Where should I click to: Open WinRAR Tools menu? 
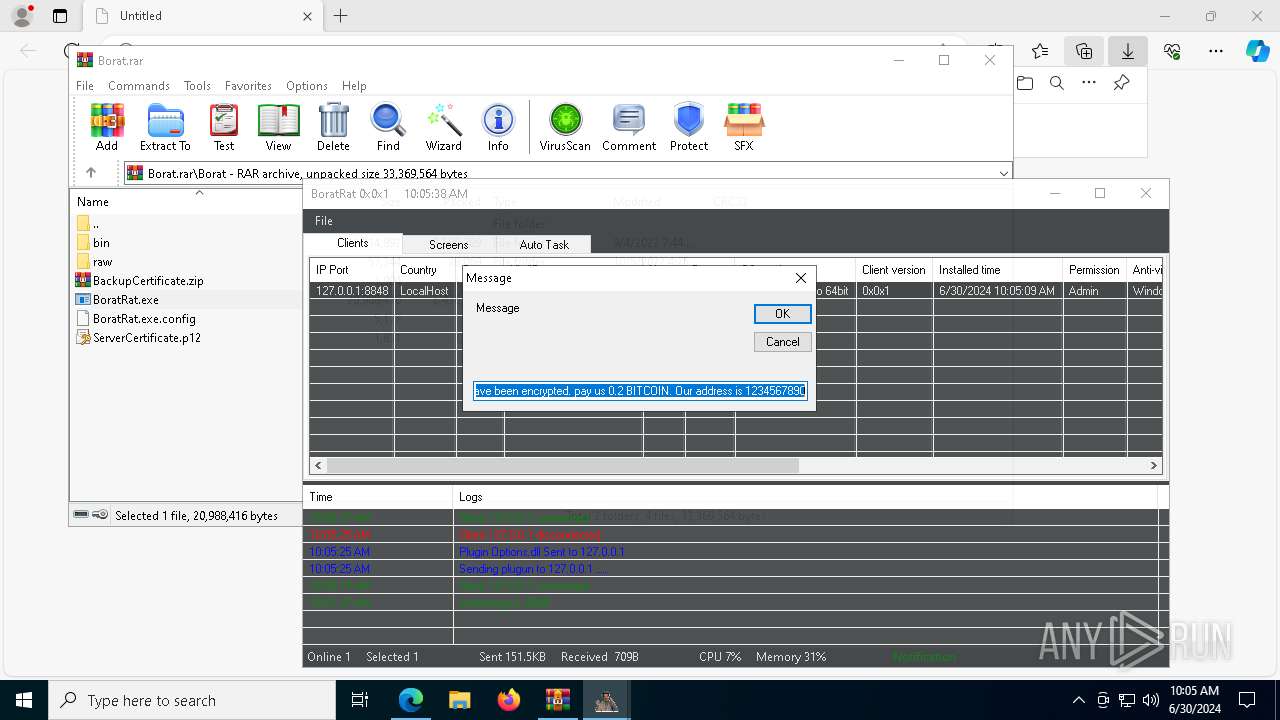pos(197,86)
